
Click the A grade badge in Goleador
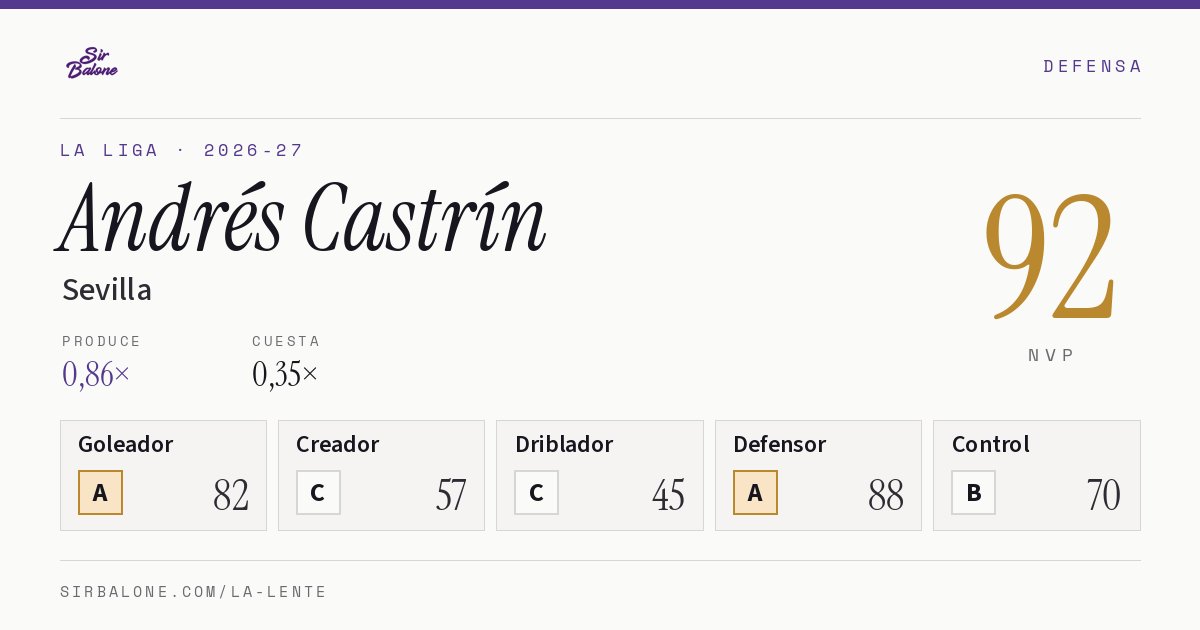point(100,493)
